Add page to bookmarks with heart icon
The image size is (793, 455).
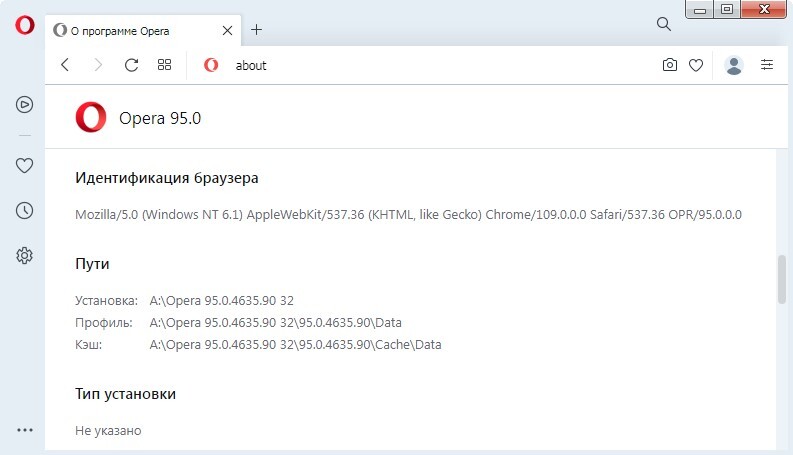click(x=696, y=65)
